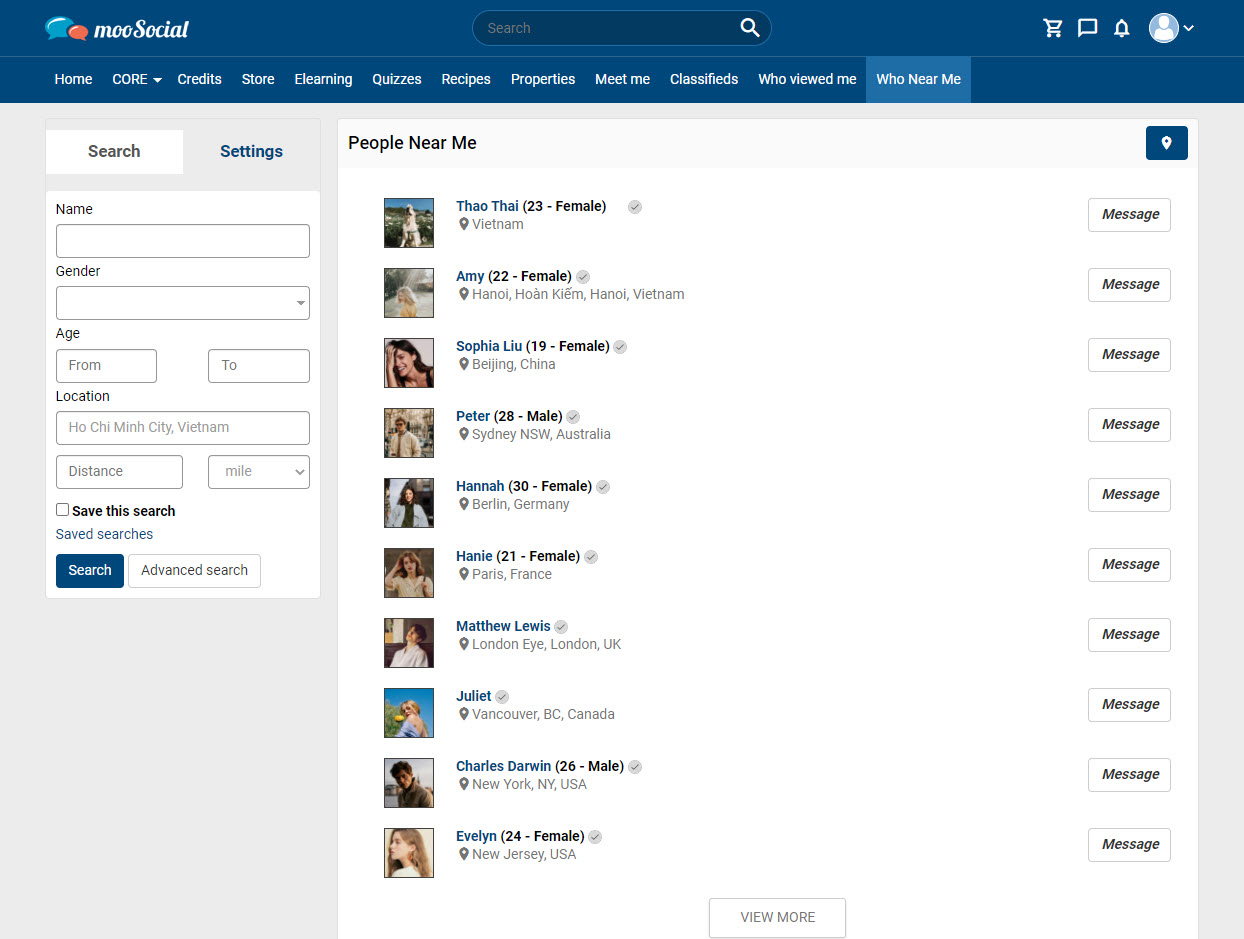
Task: Open the map location pin button
Action: coord(1166,143)
